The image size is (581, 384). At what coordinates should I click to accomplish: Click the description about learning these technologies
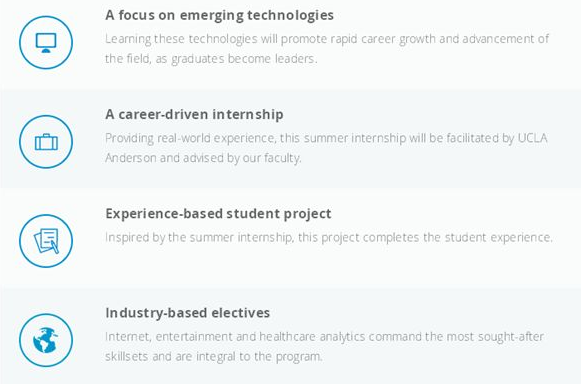(327, 49)
